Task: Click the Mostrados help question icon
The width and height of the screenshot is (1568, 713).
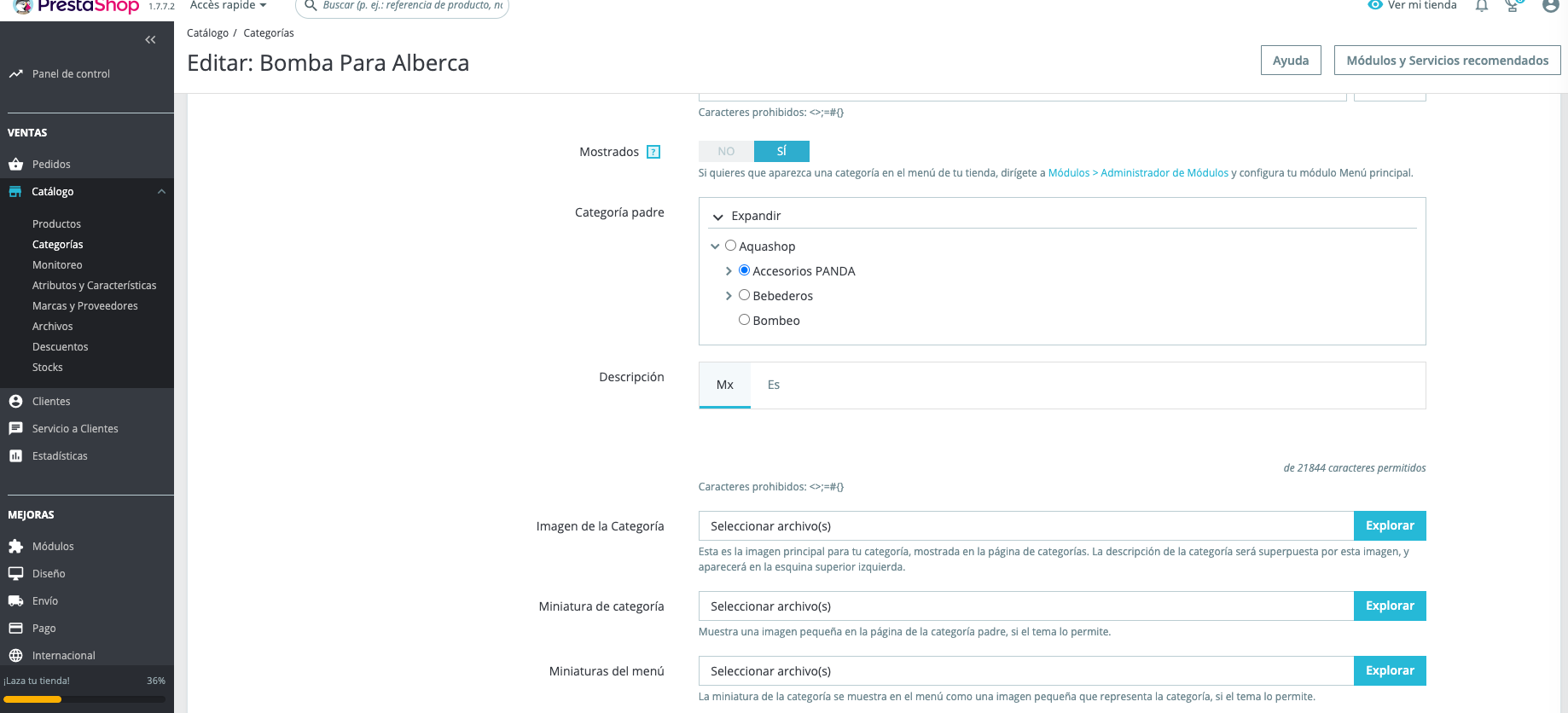Action: (x=653, y=152)
